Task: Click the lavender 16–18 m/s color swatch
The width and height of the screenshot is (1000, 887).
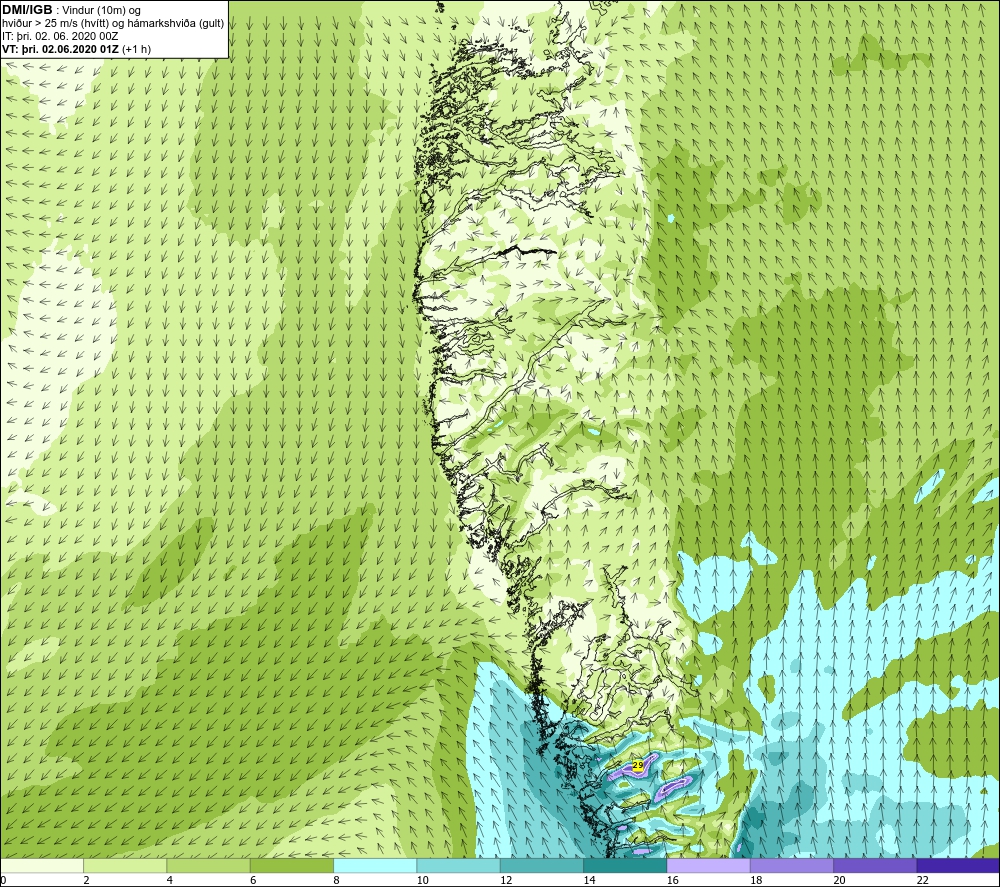Action: [709, 865]
